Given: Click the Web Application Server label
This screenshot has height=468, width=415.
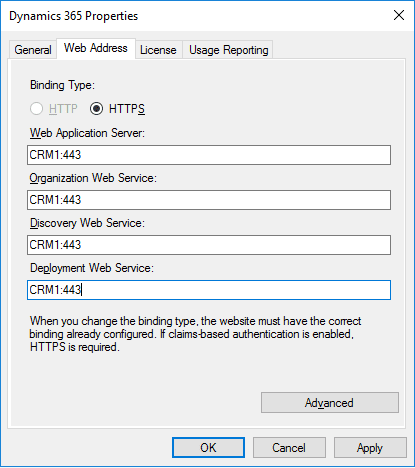Looking at the screenshot, I should [87, 133].
